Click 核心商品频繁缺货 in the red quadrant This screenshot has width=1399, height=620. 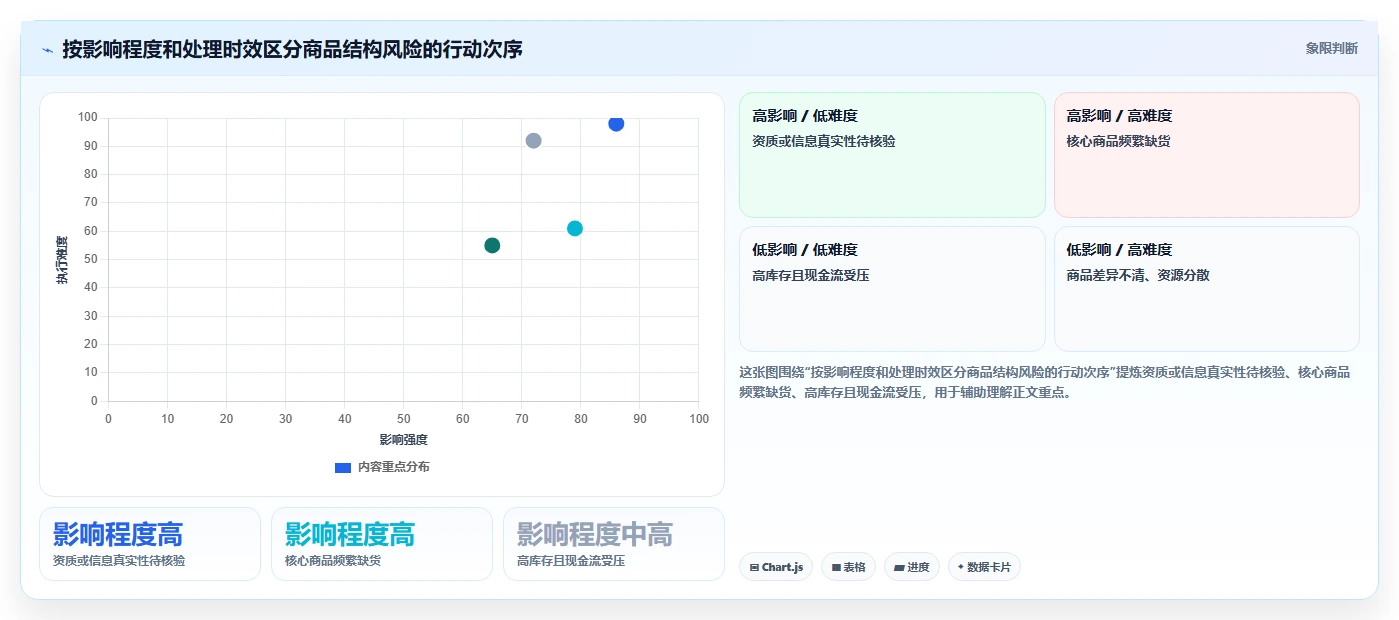[x=1119, y=141]
